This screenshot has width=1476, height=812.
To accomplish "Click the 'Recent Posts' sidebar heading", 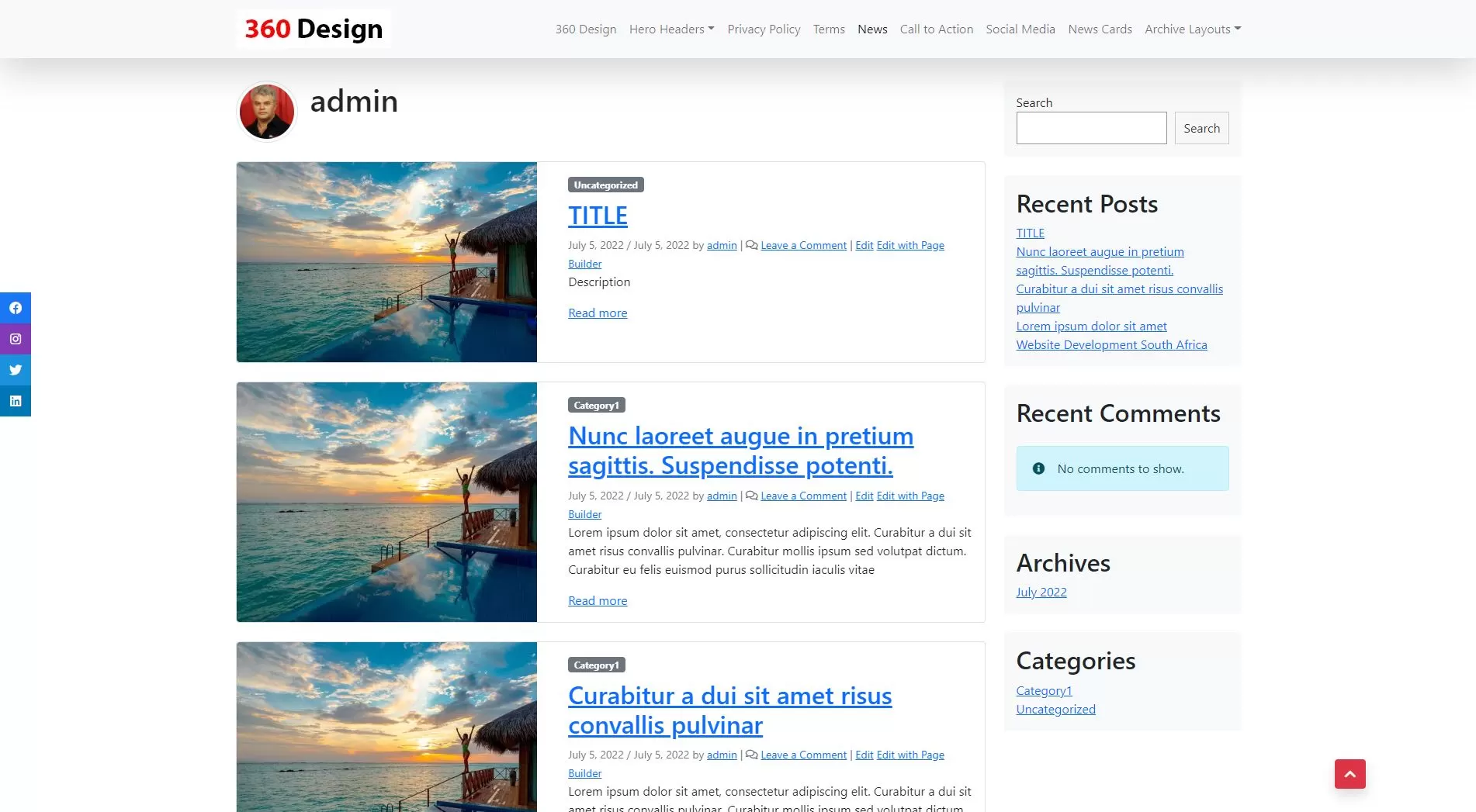I will tap(1086, 204).
